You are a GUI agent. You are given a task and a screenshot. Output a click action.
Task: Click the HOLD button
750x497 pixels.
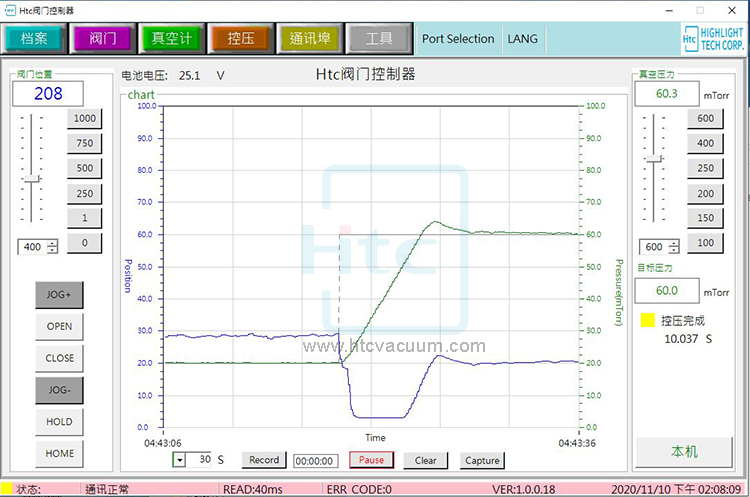pyautogui.click(x=59, y=422)
